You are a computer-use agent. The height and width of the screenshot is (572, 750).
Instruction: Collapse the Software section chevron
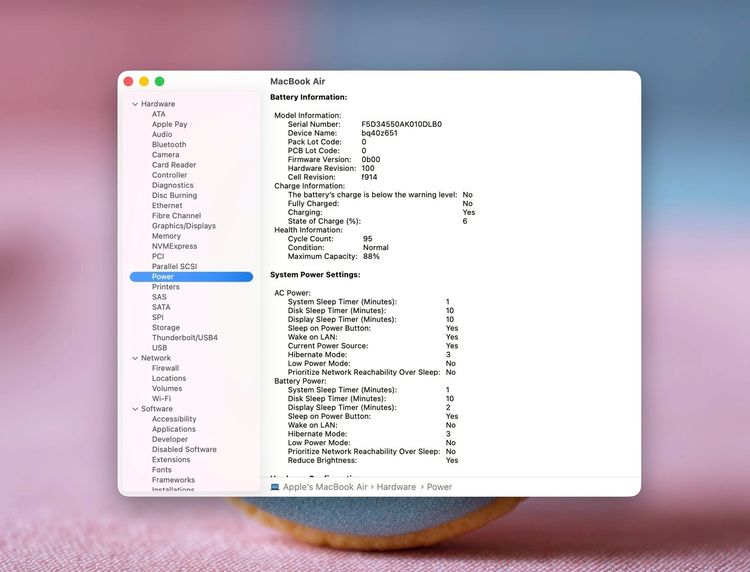[135, 409]
